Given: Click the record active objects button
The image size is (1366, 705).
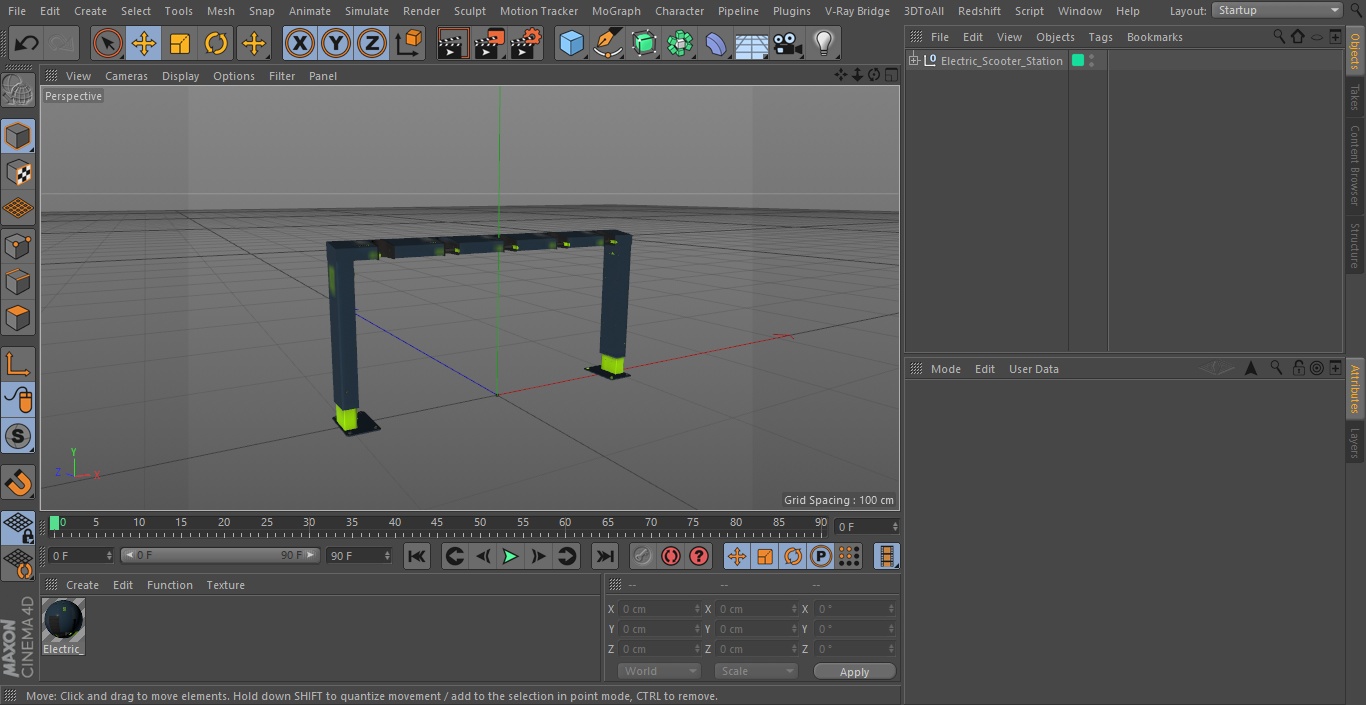Looking at the screenshot, I should (x=643, y=556).
